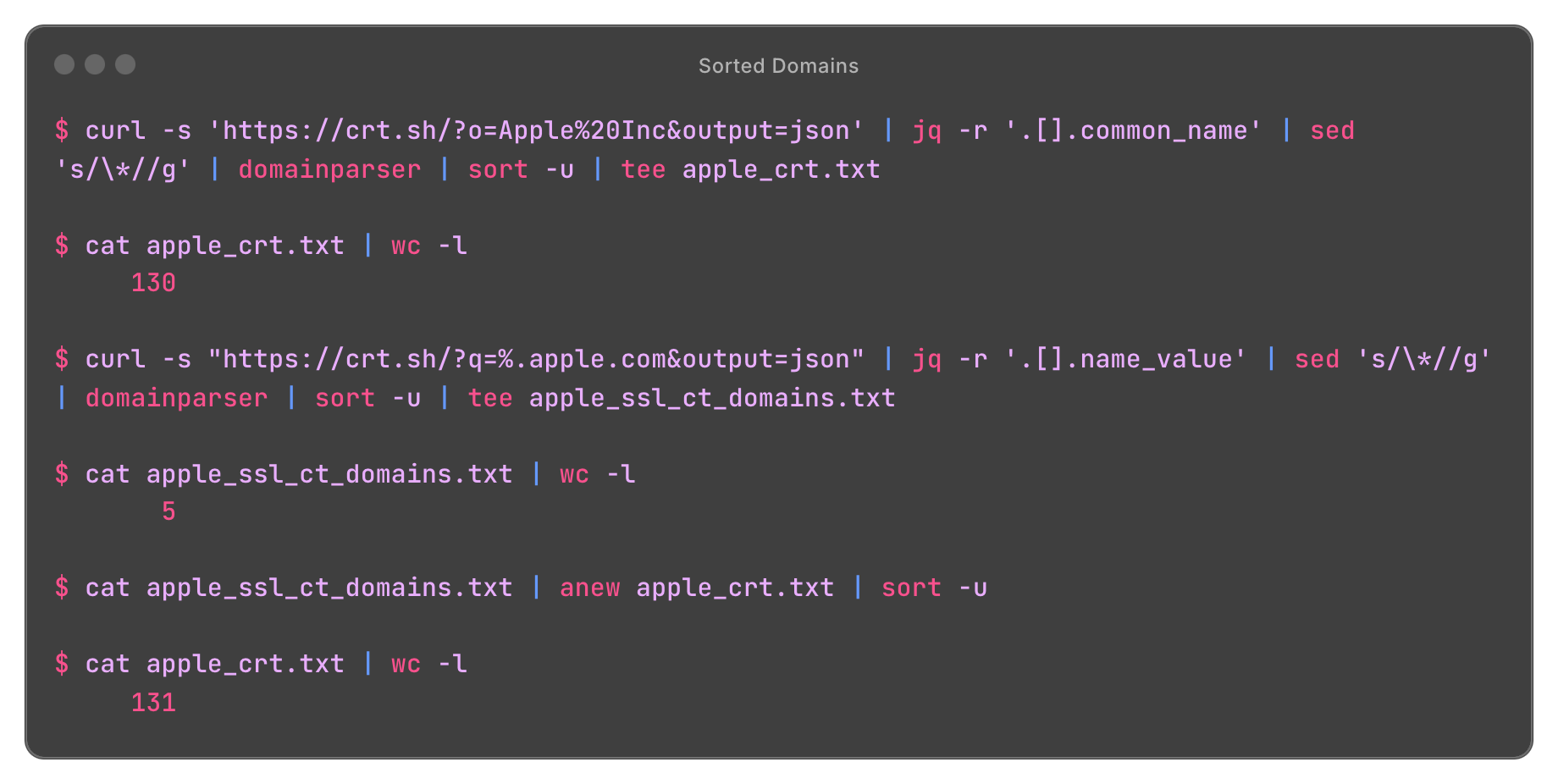Click the first 'domainparser' on line two
The height and width of the screenshot is (784, 1558).
[x=329, y=169]
